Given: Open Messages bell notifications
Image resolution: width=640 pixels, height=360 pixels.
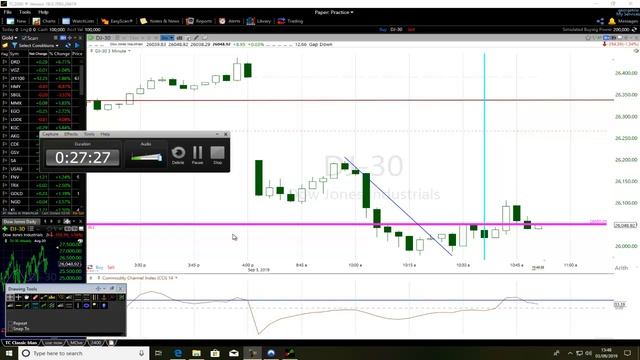Looking at the screenshot, I should (x=612, y=21).
